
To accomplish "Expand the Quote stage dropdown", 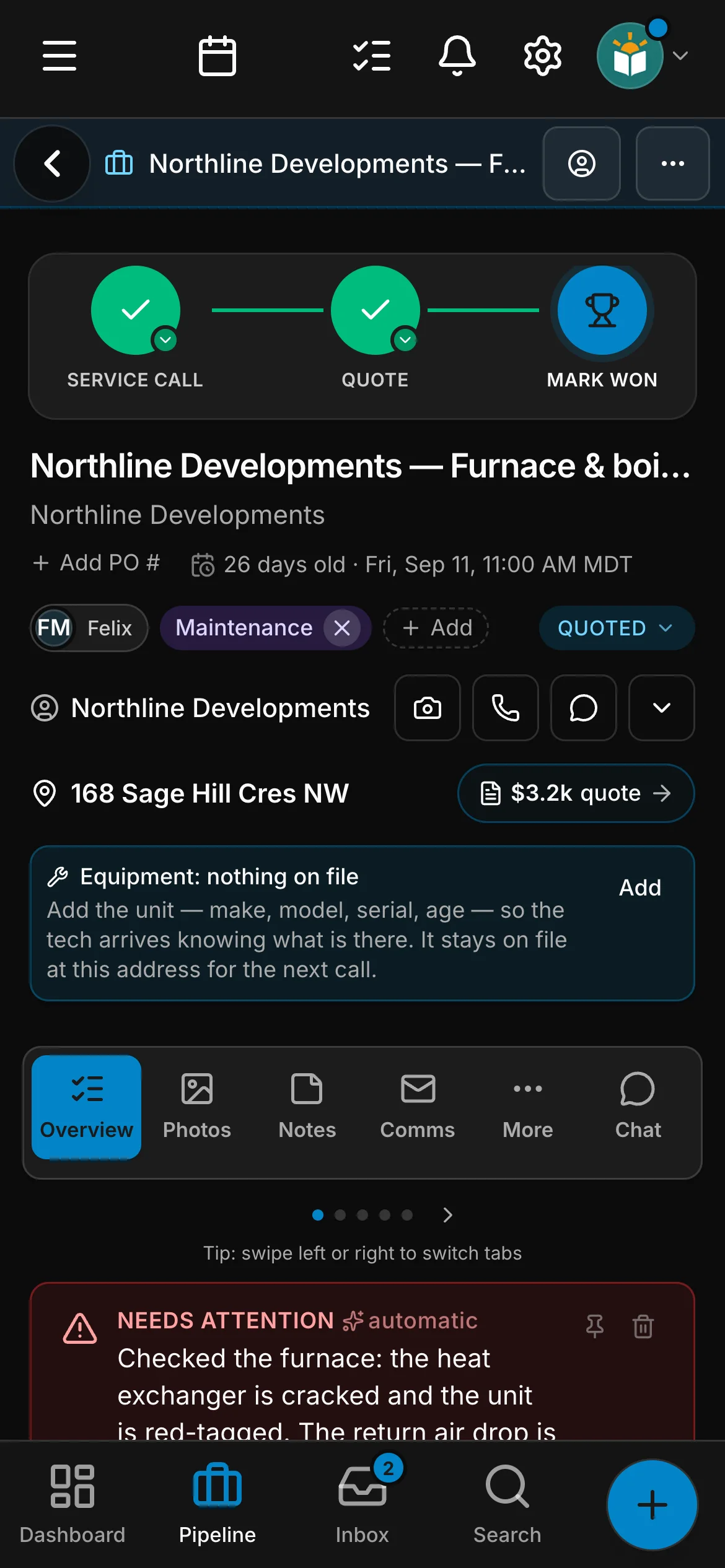I will click(x=405, y=340).
